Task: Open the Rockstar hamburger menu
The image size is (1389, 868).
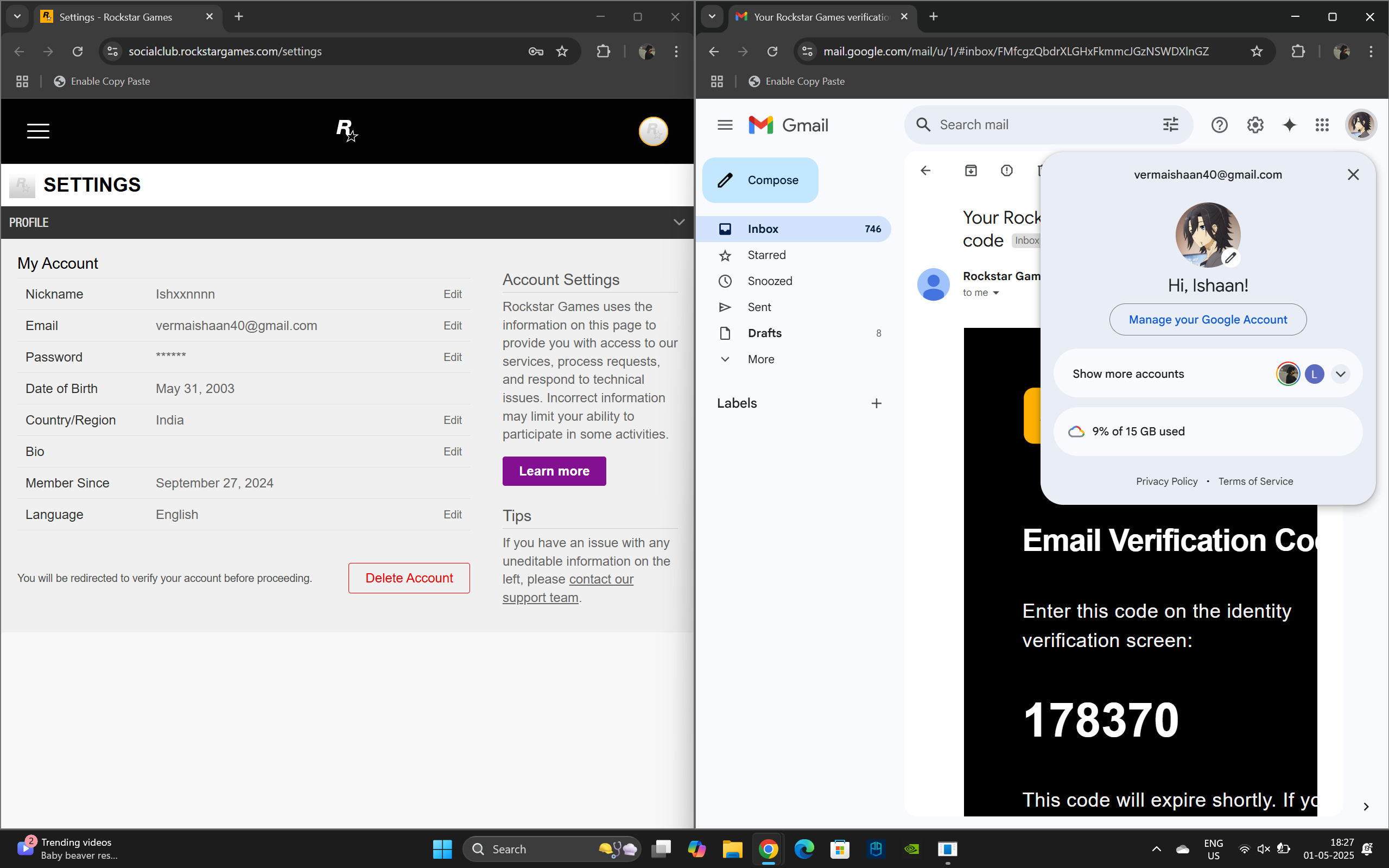Action: pyautogui.click(x=38, y=131)
